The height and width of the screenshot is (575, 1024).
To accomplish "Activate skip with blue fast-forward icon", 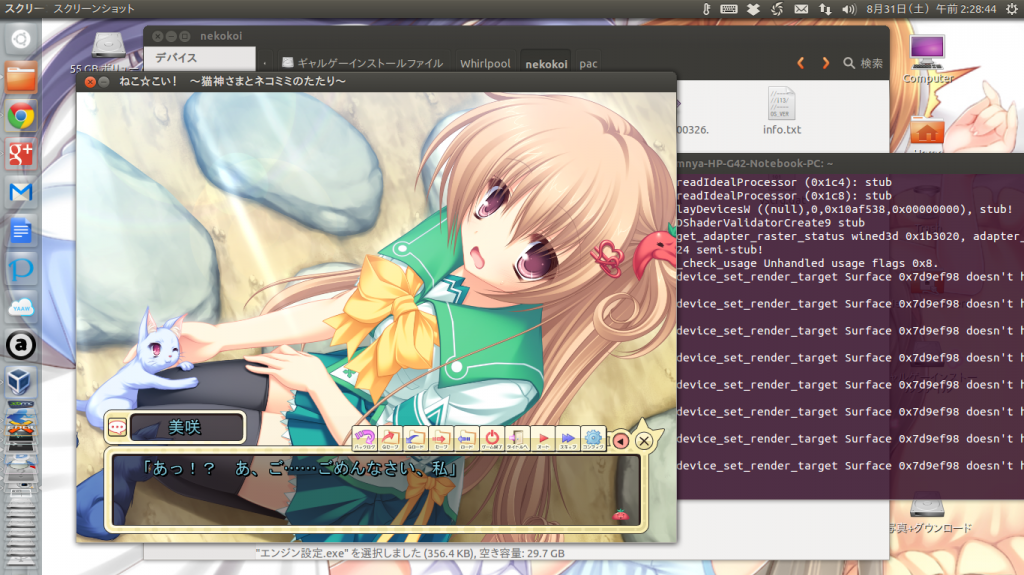I will point(568,438).
